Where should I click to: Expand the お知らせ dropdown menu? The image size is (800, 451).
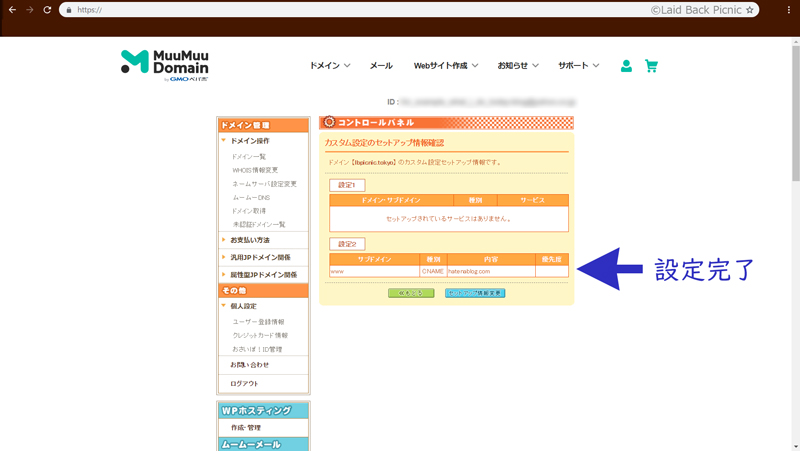[517, 65]
